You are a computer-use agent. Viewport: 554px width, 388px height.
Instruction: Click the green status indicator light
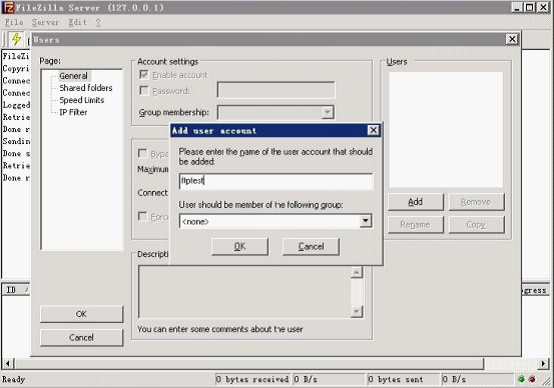521,379
